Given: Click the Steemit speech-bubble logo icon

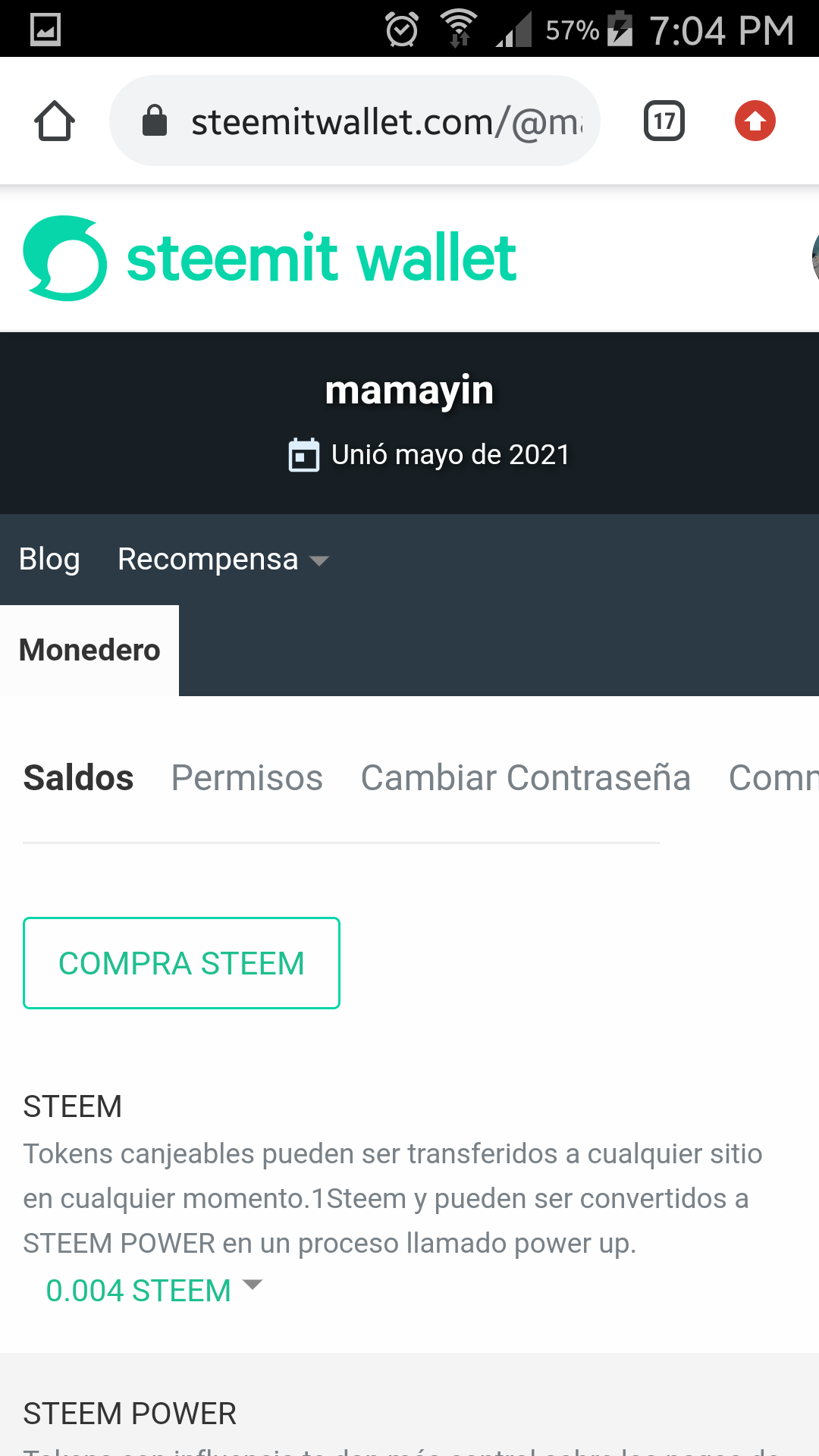Looking at the screenshot, I should (65, 259).
